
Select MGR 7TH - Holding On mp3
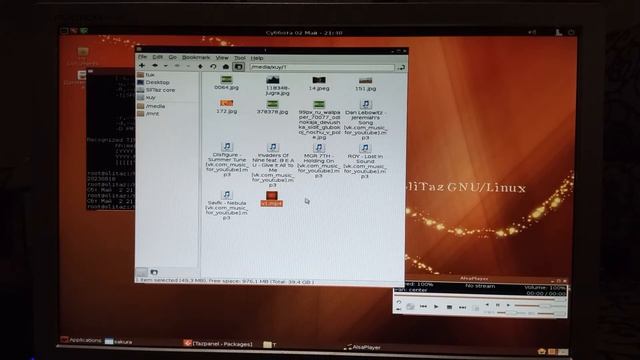tap(319, 160)
